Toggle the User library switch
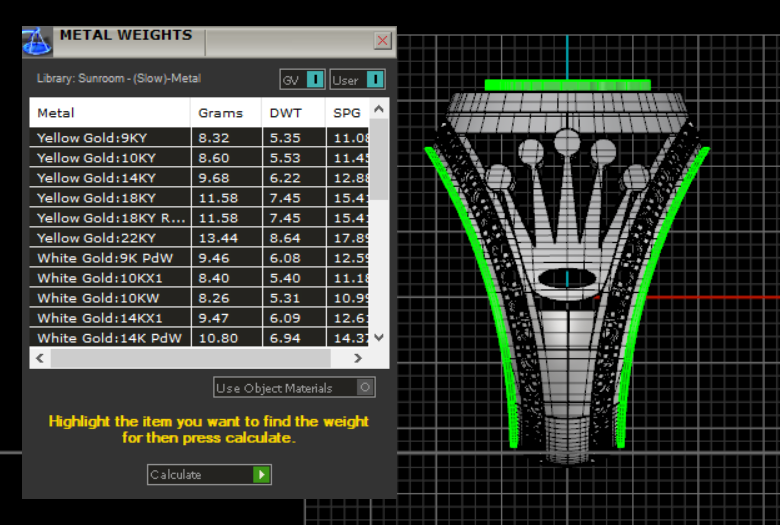Image resolution: width=780 pixels, height=525 pixels. [374, 80]
